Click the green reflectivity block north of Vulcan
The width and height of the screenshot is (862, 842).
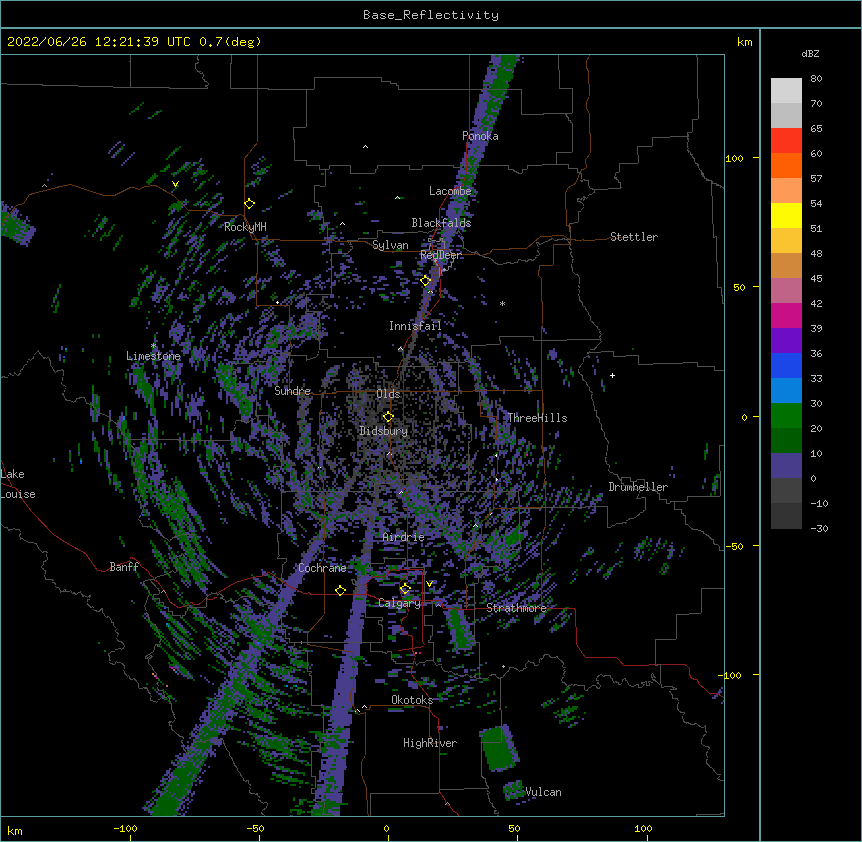point(499,748)
